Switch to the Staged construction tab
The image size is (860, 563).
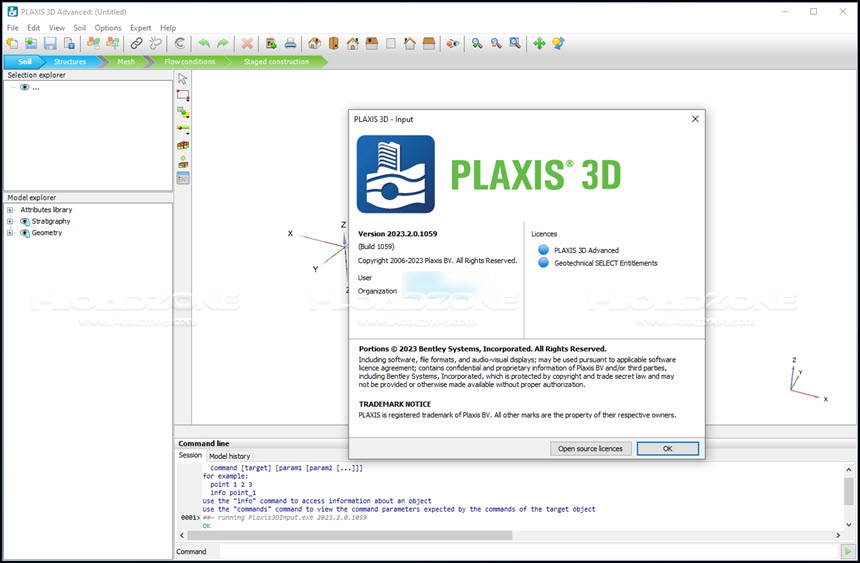pyautogui.click(x=276, y=61)
